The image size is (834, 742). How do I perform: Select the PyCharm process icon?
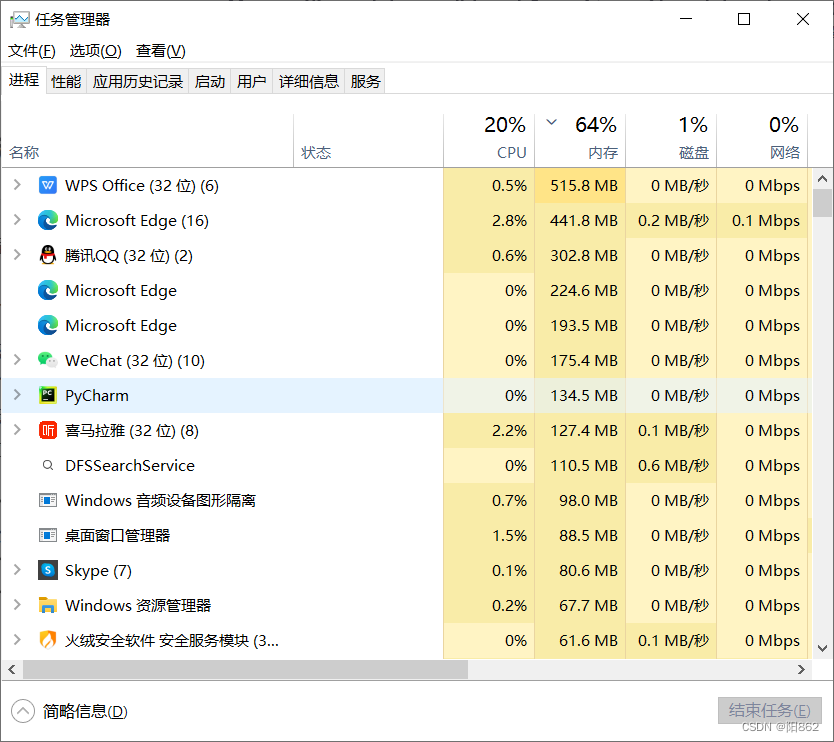tap(48, 395)
